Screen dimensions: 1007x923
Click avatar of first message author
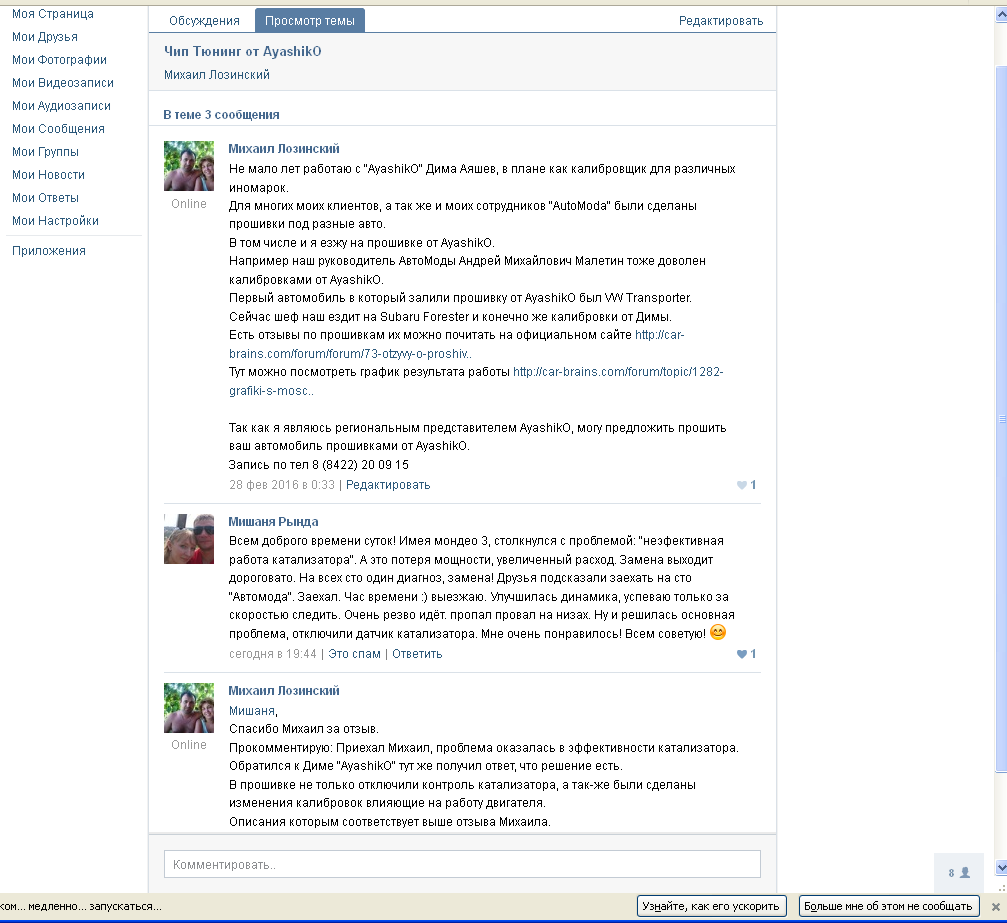coord(189,166)
